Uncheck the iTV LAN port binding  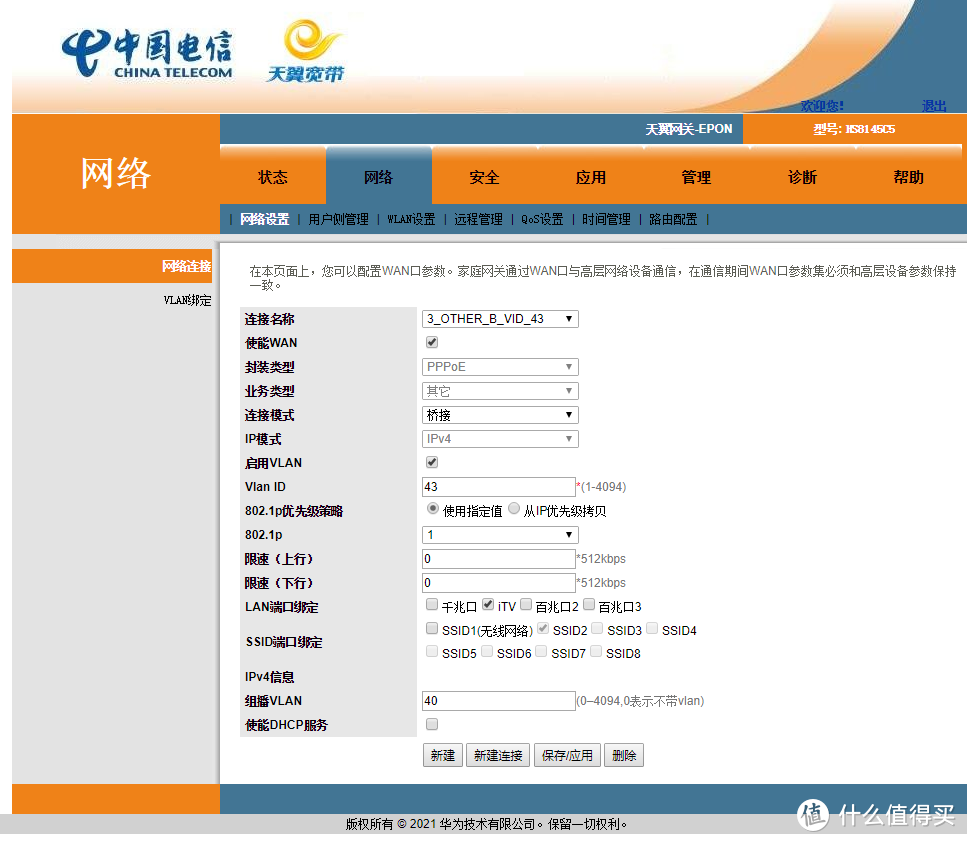(487, 606)
